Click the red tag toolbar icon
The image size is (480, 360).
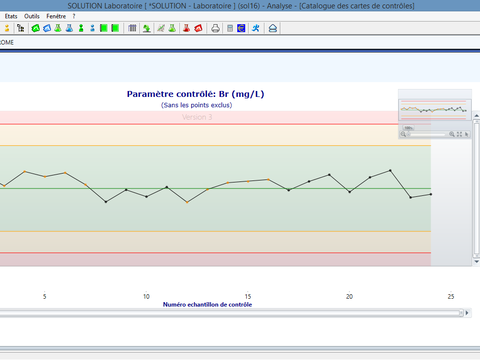coord(198,28)
